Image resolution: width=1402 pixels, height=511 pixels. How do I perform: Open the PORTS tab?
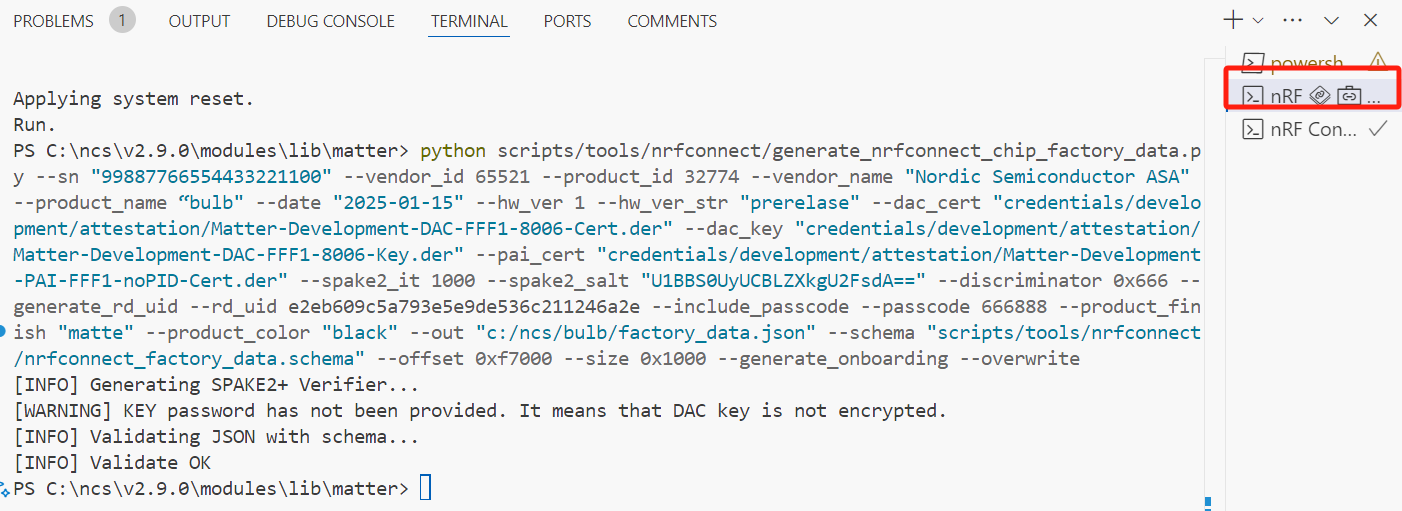coord(567,21)
